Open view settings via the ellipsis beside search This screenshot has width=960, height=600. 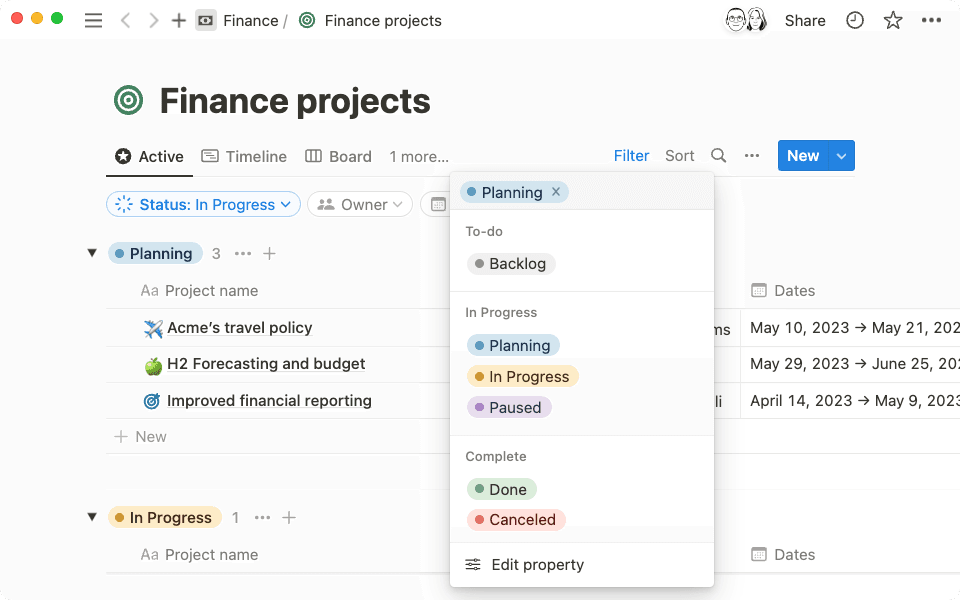pyautogui.click(x=752, y=156)
